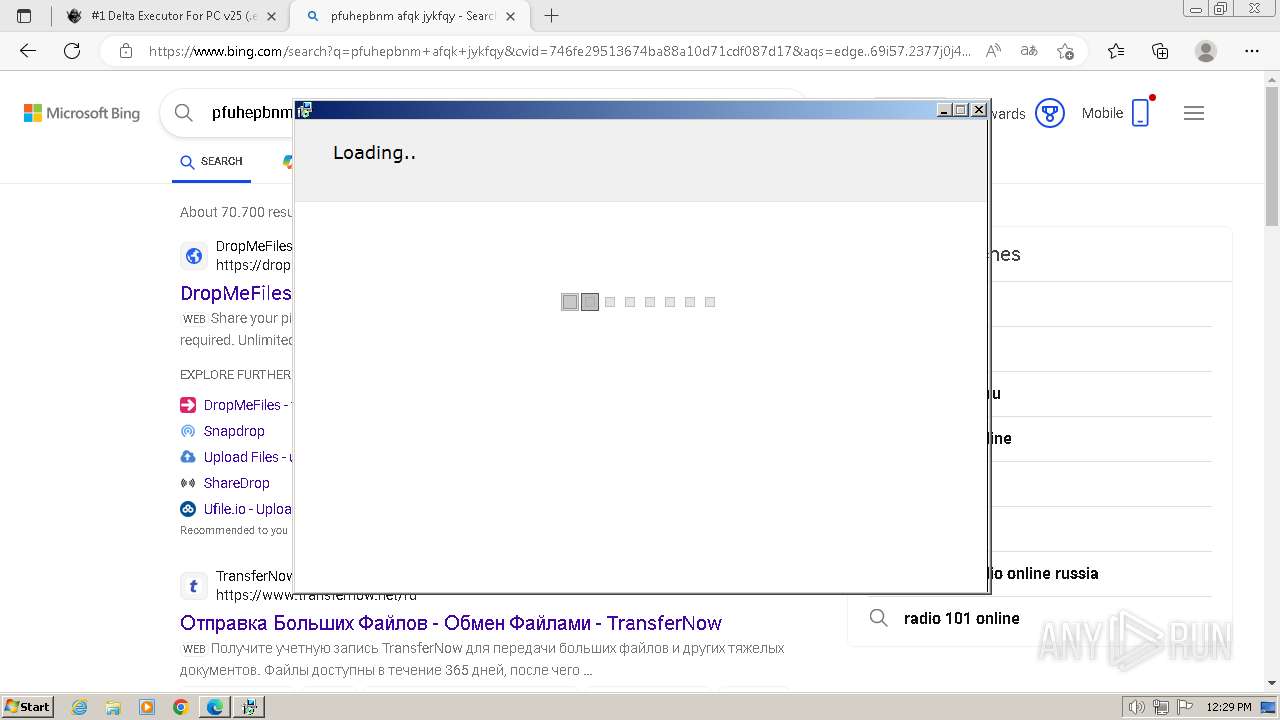Open the volume speaker tray icon
Viewport: 1280px width, 720px height.
1137,707
